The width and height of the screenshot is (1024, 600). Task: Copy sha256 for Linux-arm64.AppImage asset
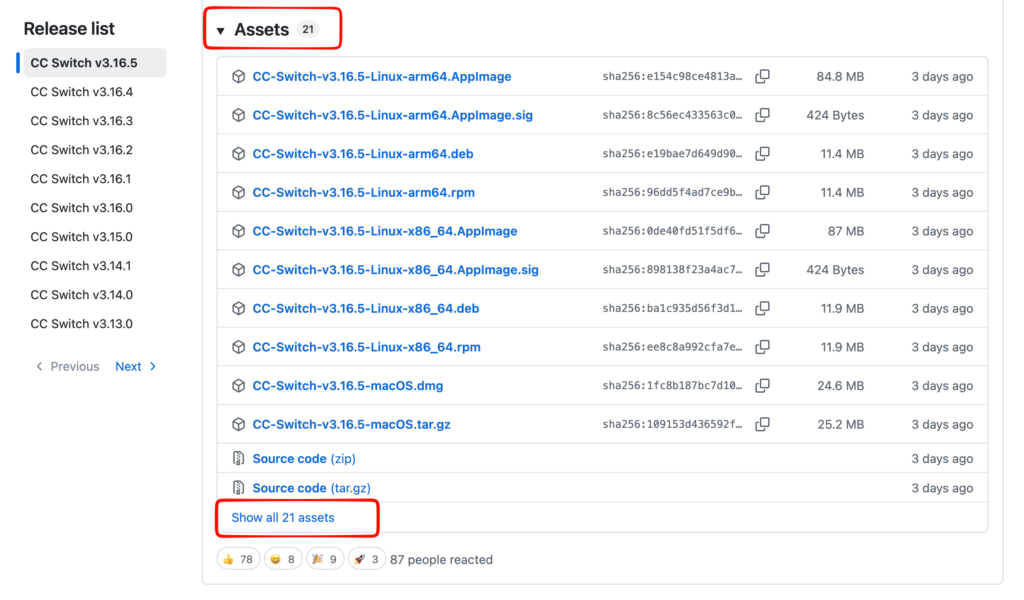(762, 76)
